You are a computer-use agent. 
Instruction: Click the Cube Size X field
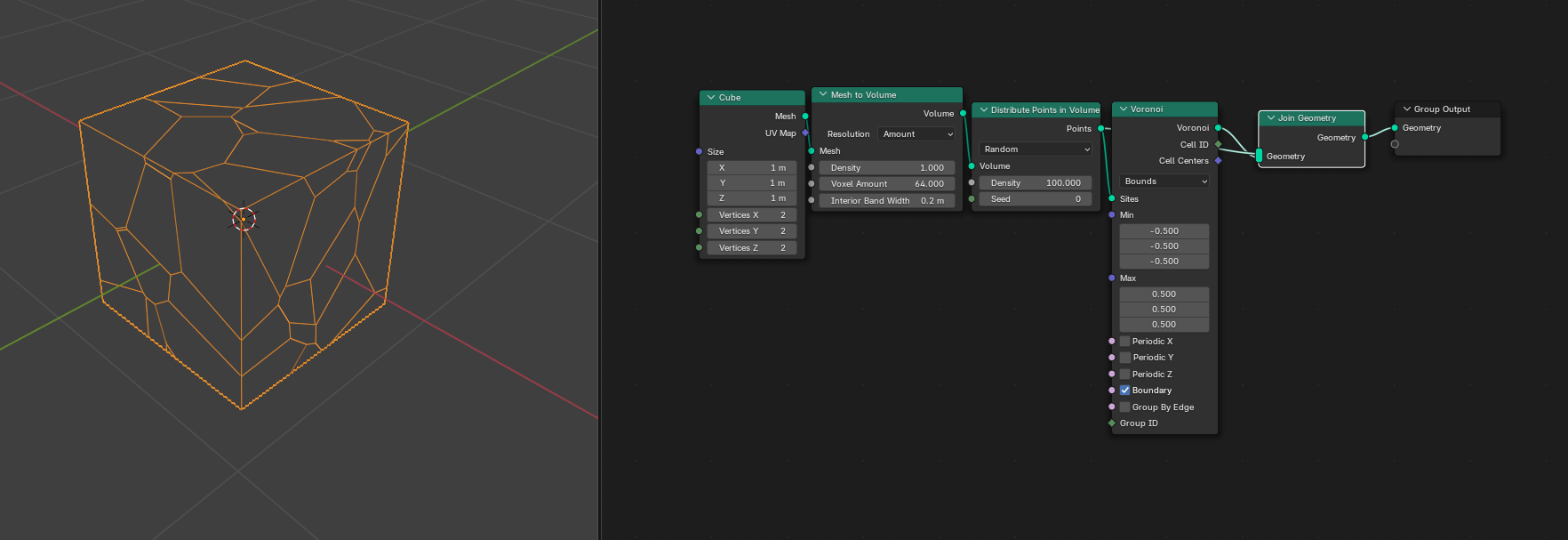[752, 168]
